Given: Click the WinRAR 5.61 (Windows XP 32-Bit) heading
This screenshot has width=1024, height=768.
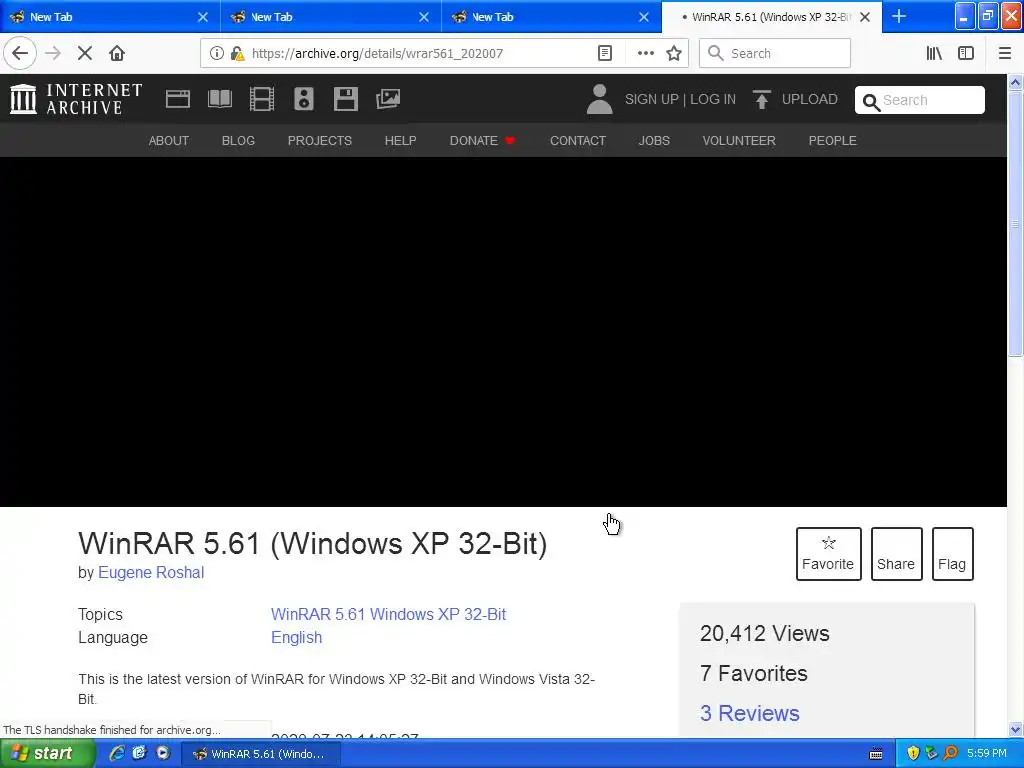Looking at the screenshot, I should tap(312, 543).
